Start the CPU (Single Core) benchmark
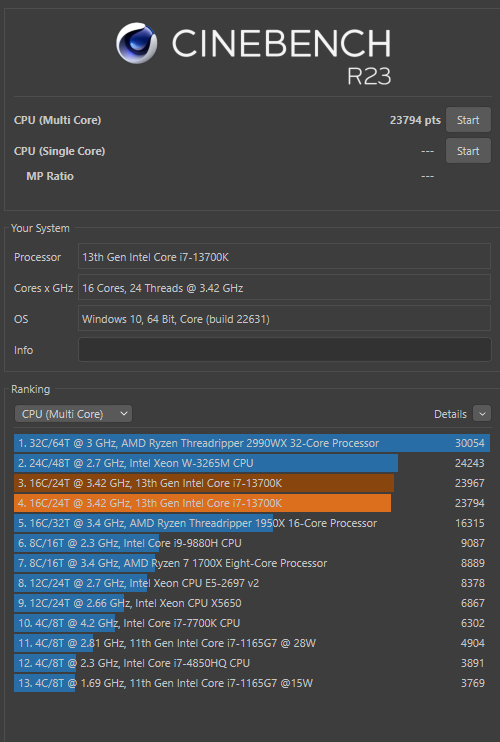Image resolution: width=500 pixels, height=742 pixels. [x=468, y=151]
